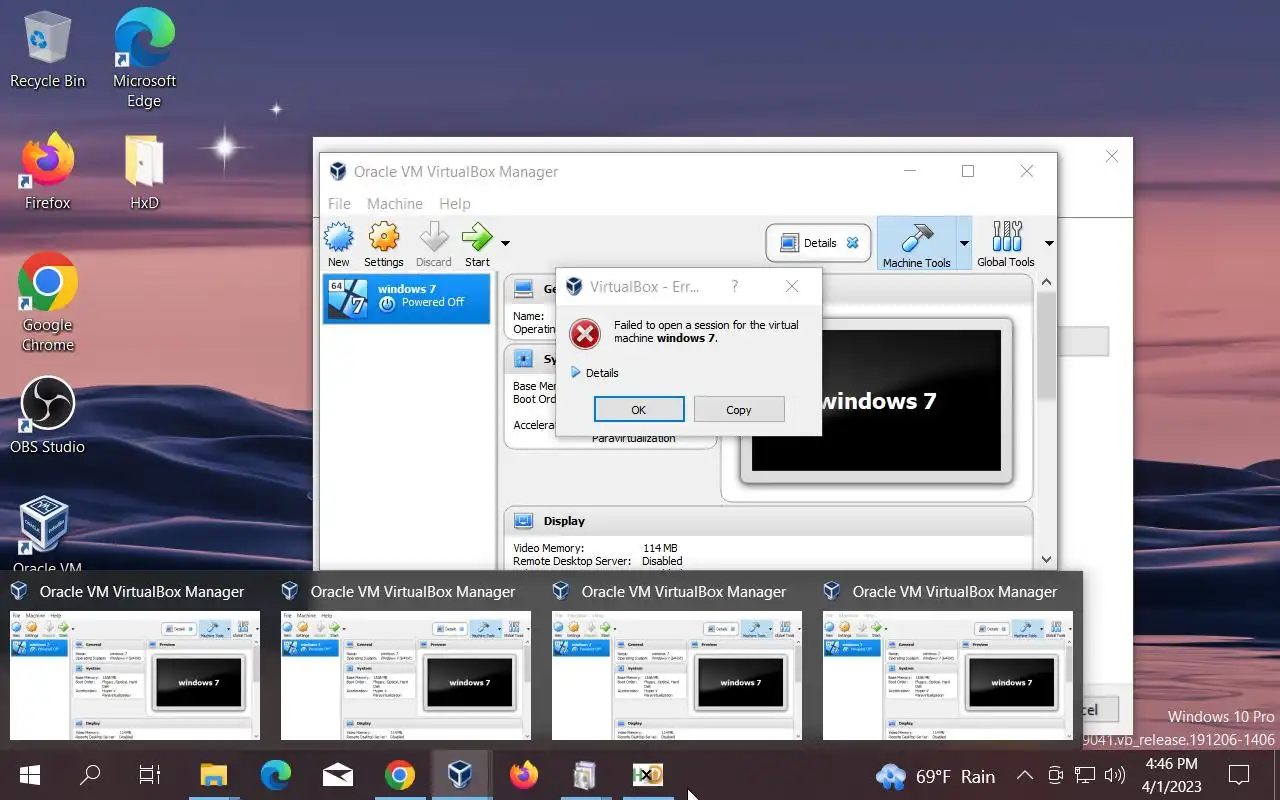Click the System section chip icon

(523, 359)
